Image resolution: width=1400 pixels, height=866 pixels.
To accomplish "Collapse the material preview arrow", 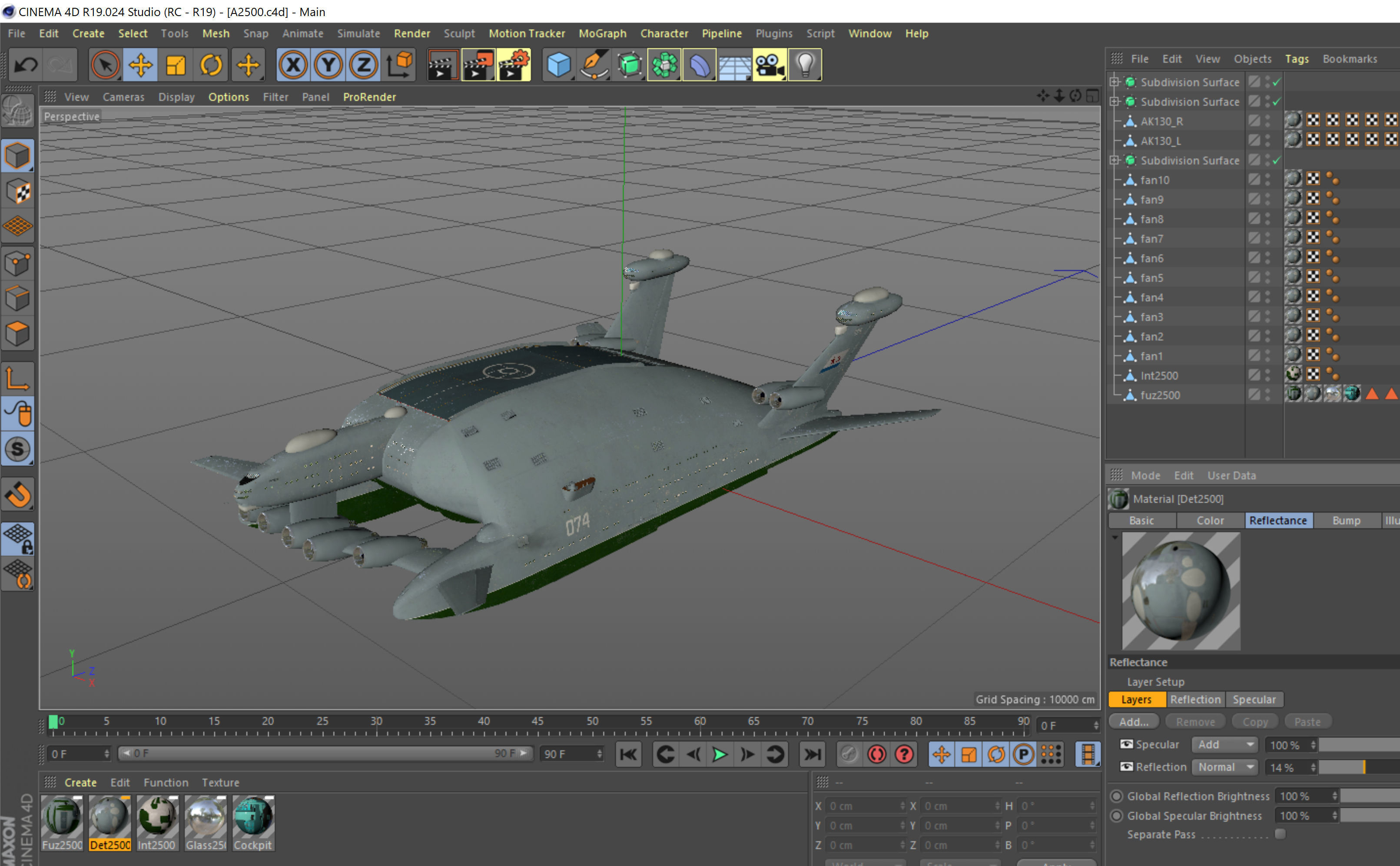I will click(x=1115, y=537).
